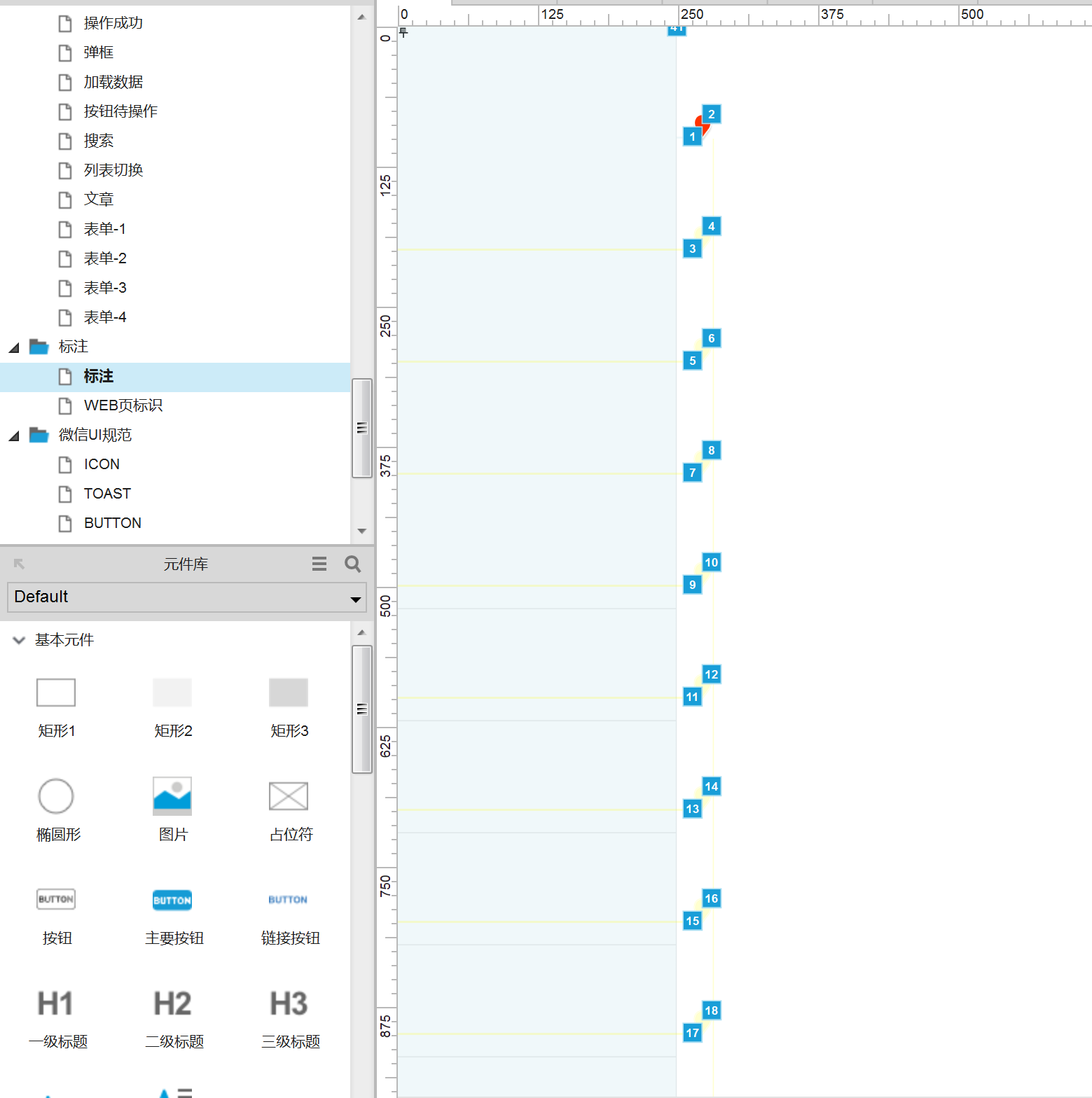Select the 矩形2 widget

(x=172, y=708)
